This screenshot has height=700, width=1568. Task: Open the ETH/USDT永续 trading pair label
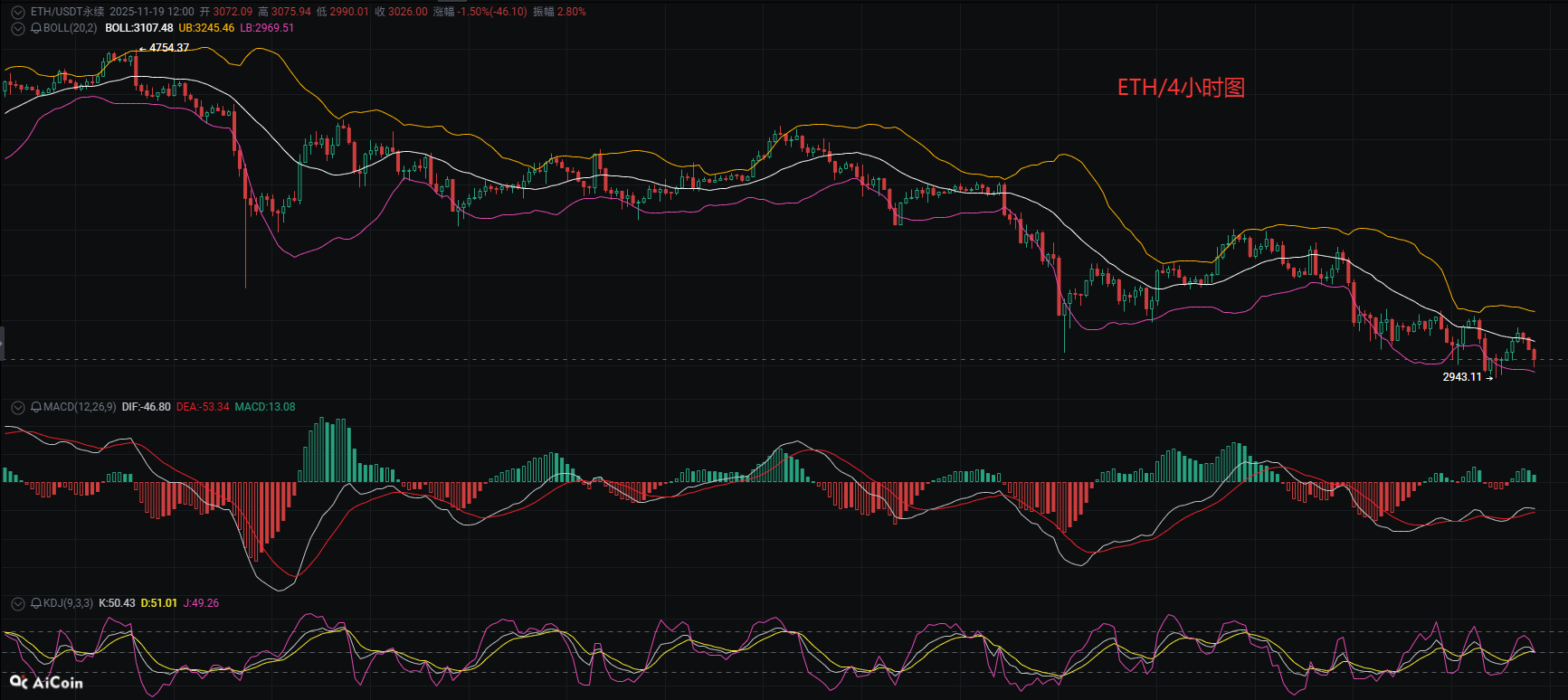pos(67,12)
